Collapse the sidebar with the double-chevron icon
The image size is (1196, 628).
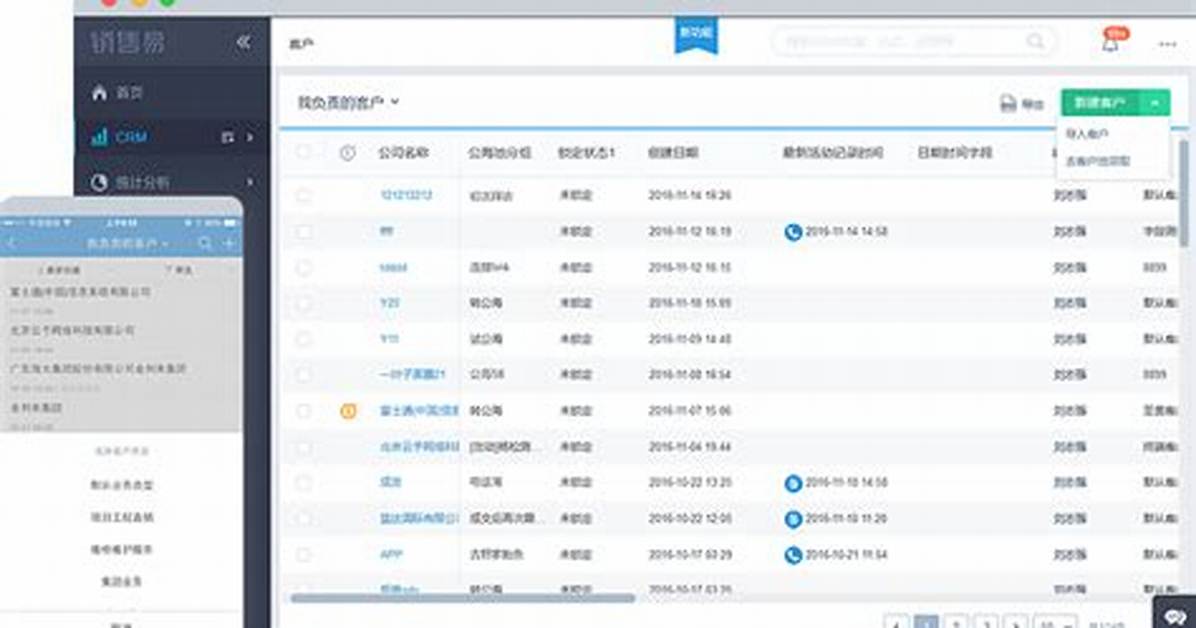(243, 42)
